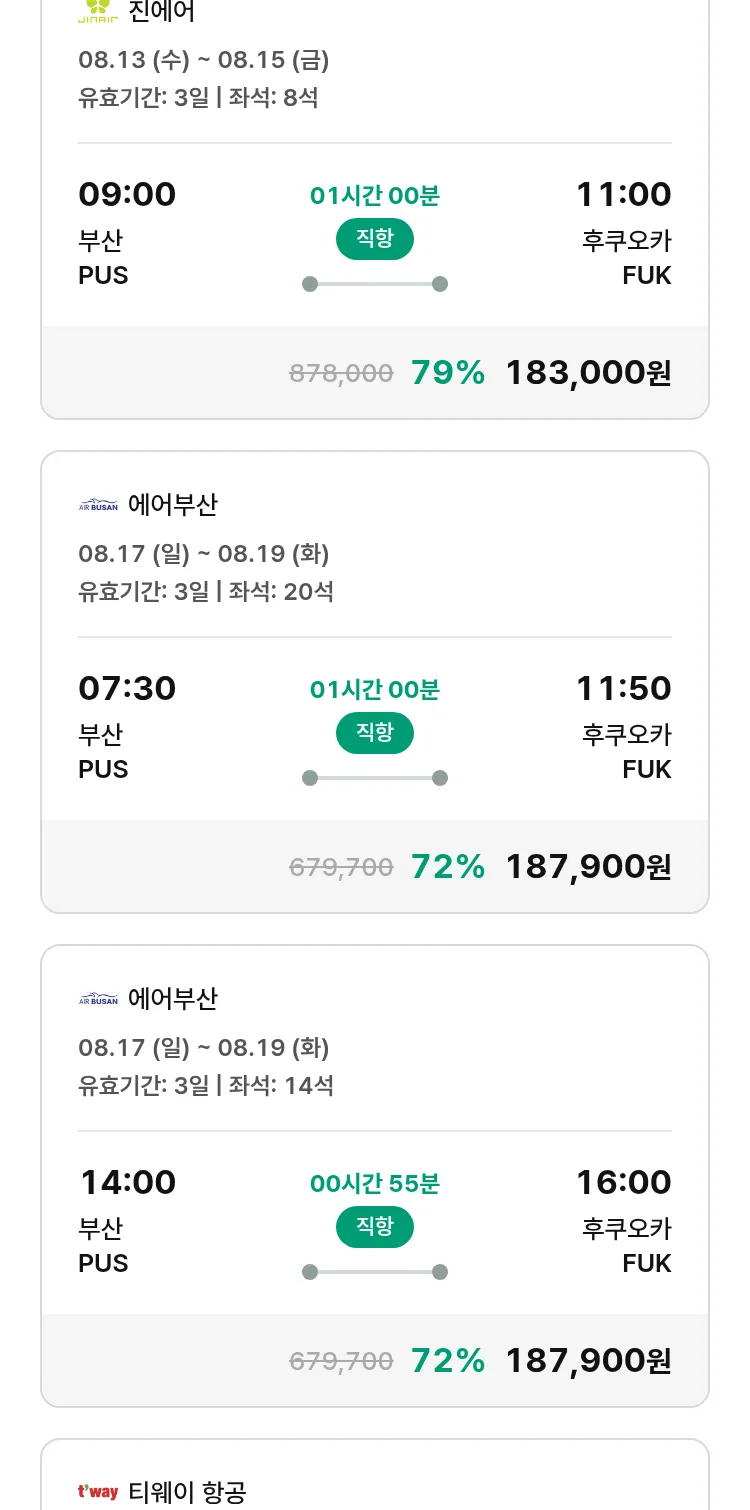750x1510 pixels.
Task: Open the 진에어 airline name link
Action: click(x=161, y=12)
